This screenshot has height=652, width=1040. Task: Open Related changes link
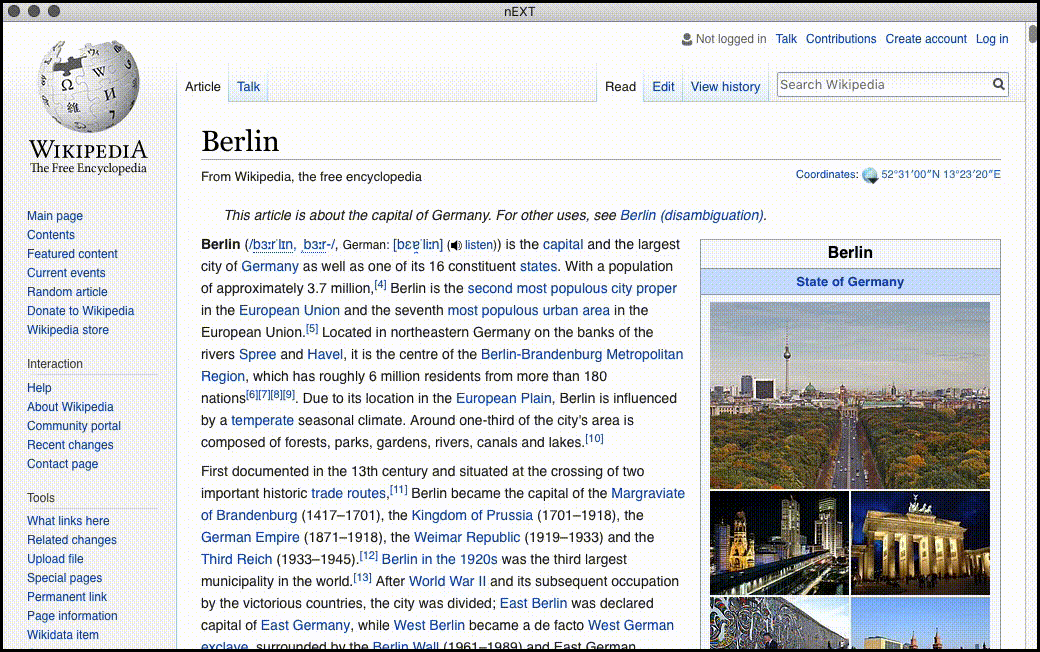pyautogui.click(x=72, y=540)
